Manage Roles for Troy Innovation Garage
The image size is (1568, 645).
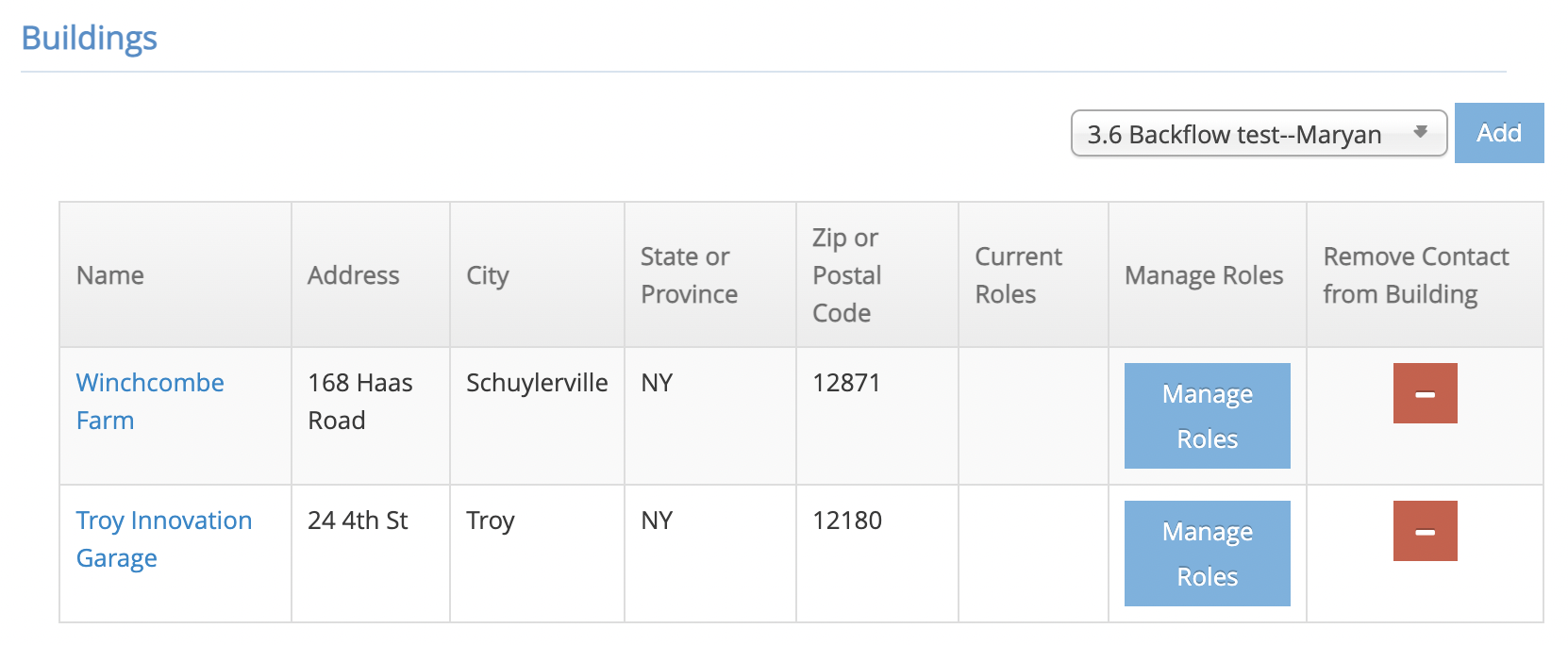(x=1207, y=554)
